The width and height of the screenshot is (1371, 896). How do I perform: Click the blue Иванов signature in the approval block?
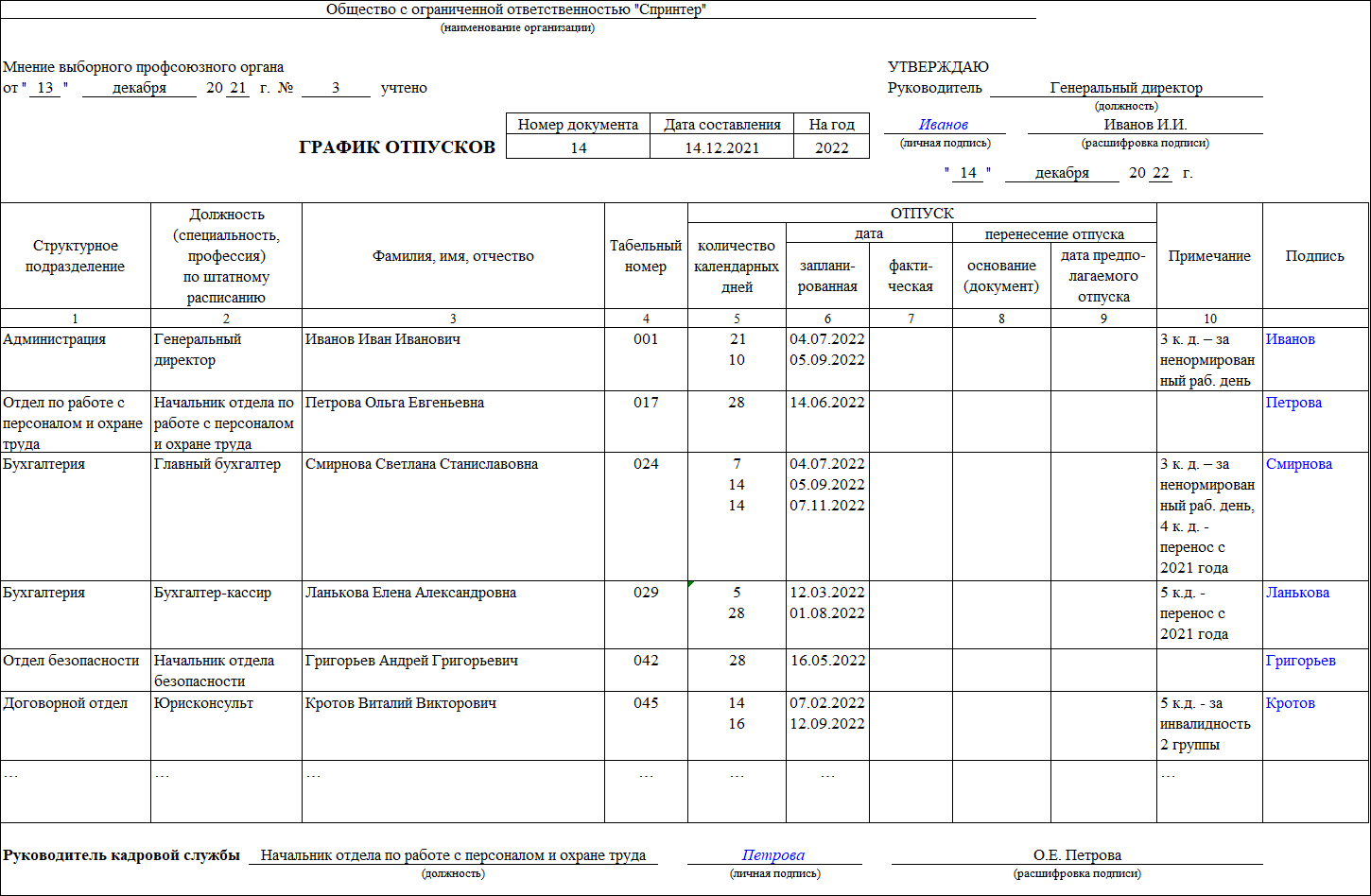coord(944,125)
